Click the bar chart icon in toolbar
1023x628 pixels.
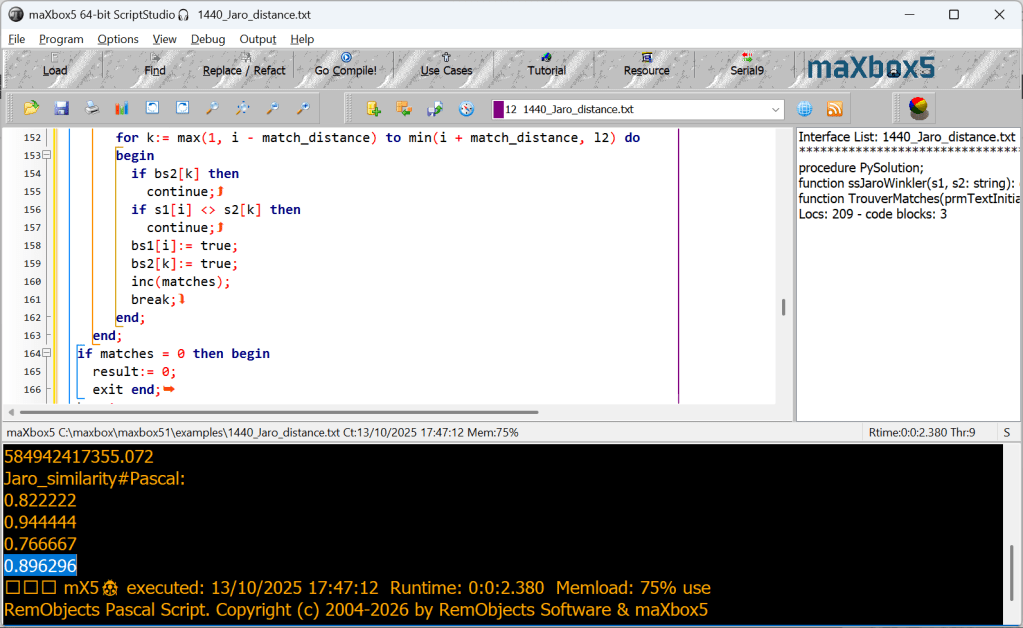(122, 109)
